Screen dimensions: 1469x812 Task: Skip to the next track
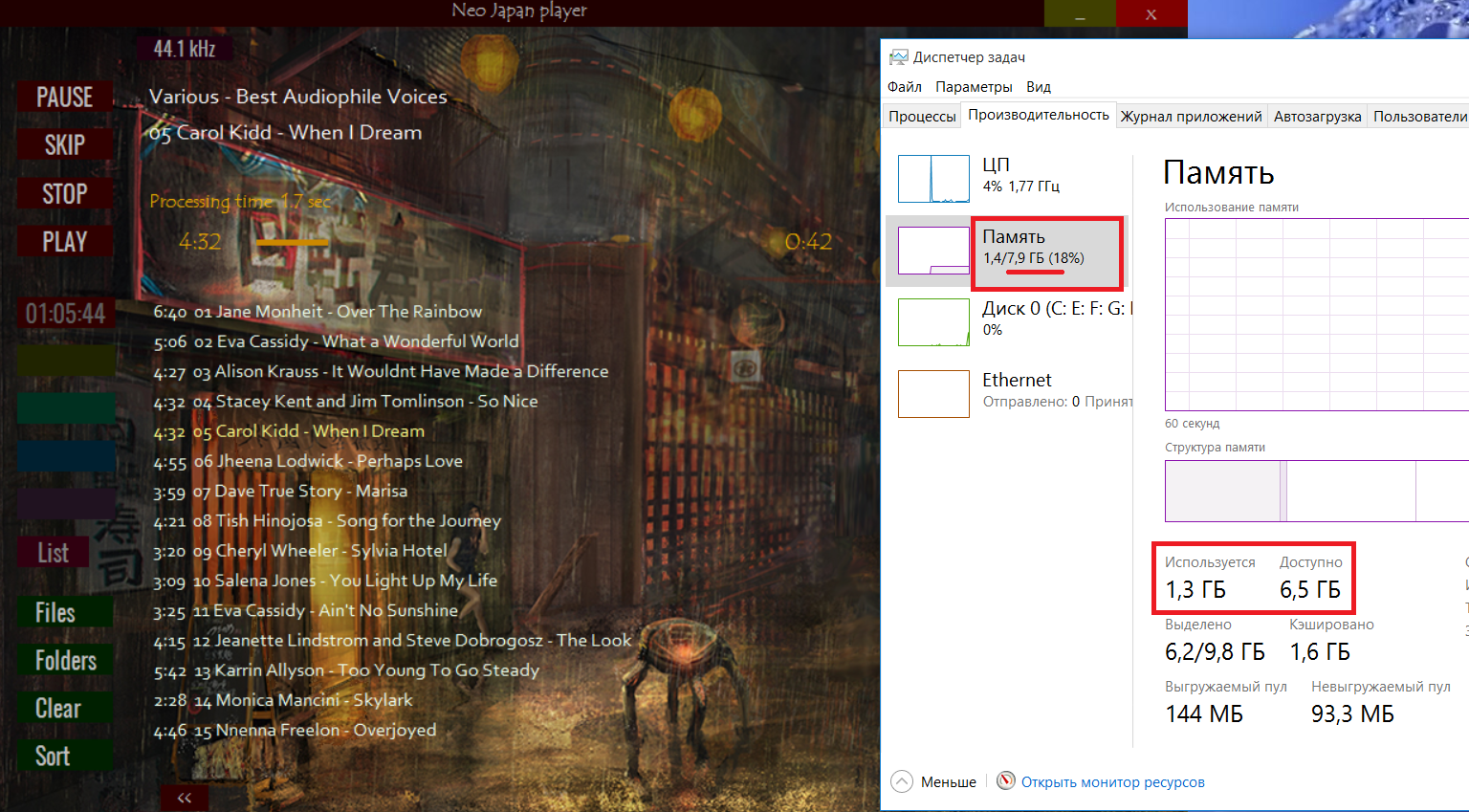(x=65, y=145)
